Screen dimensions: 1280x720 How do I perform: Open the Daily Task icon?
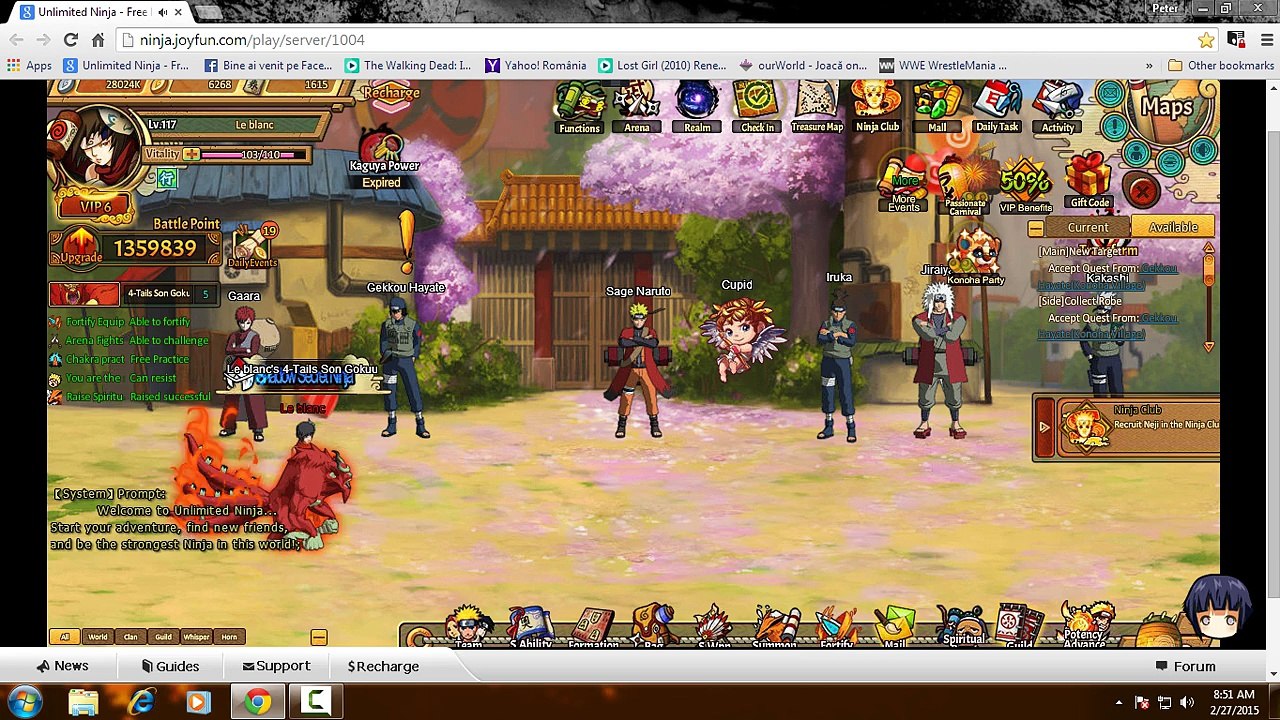(997, 107)
